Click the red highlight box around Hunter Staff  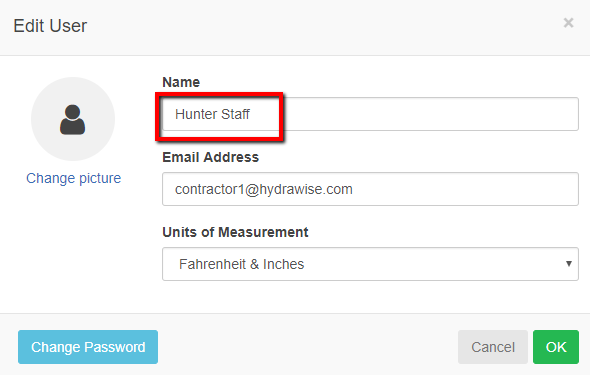(219, 117)
